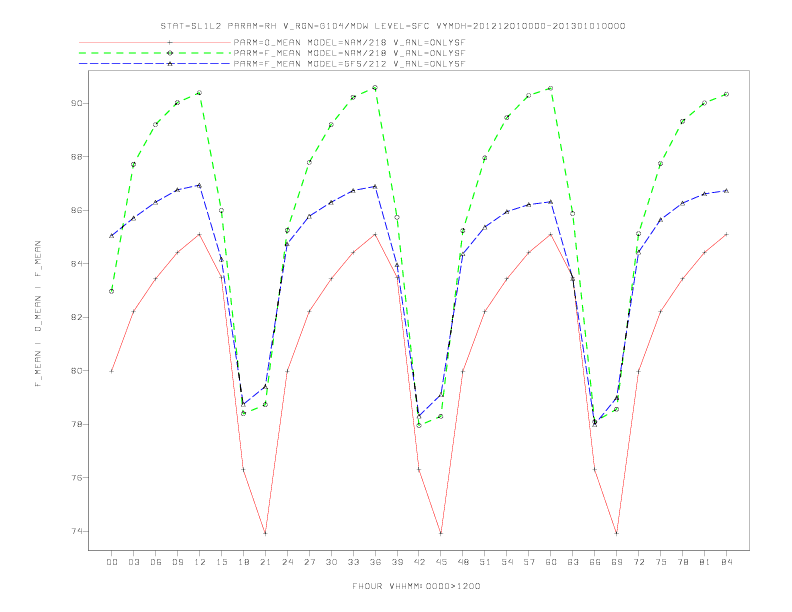Viewport: 792px width, 612px height.
Task: Click the x-axis label FHOUR VHHMM:0000>1200
Action: tap(416, 586)
